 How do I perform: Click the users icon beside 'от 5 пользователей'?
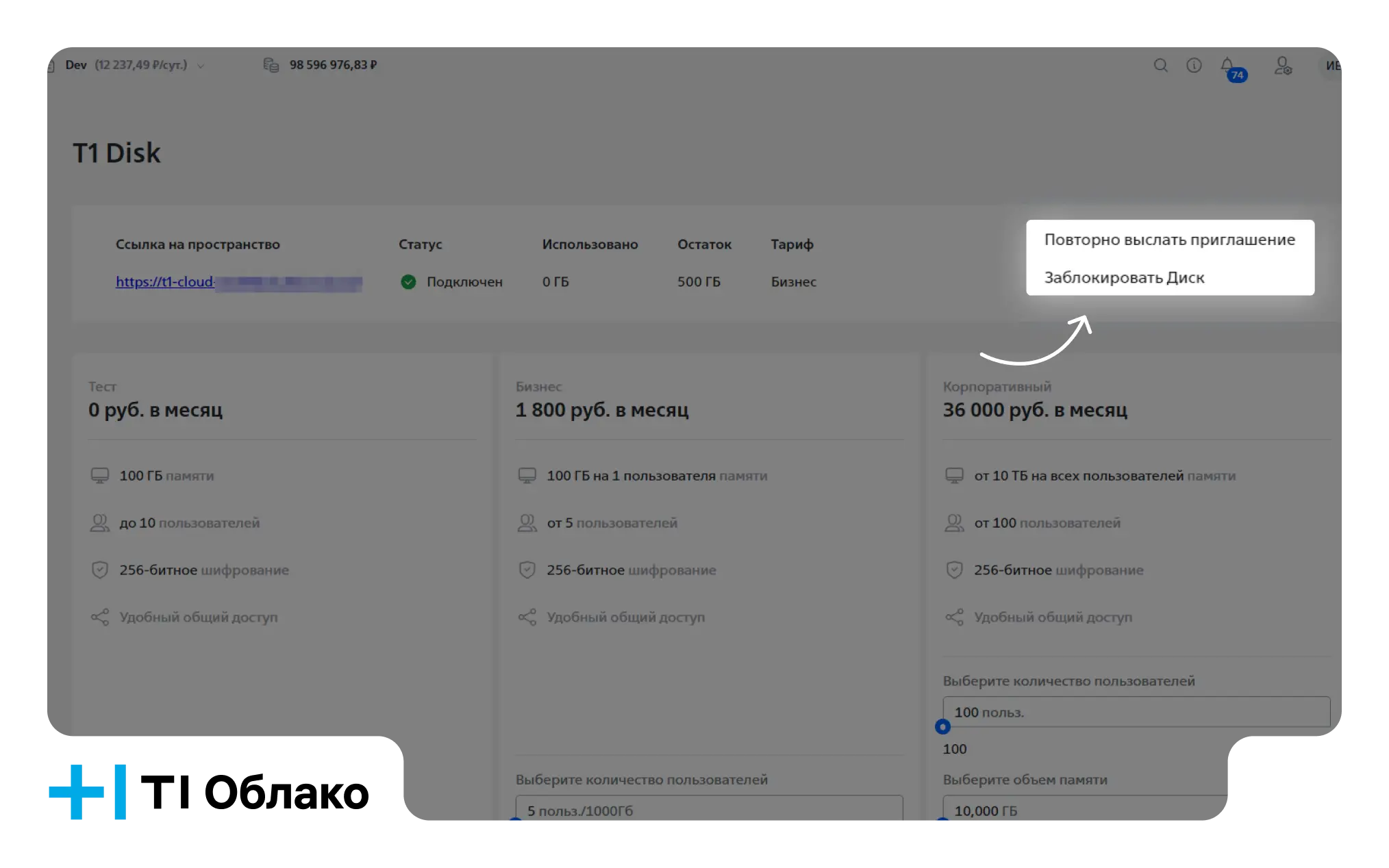pyautogui.click(x=527, y=523)
